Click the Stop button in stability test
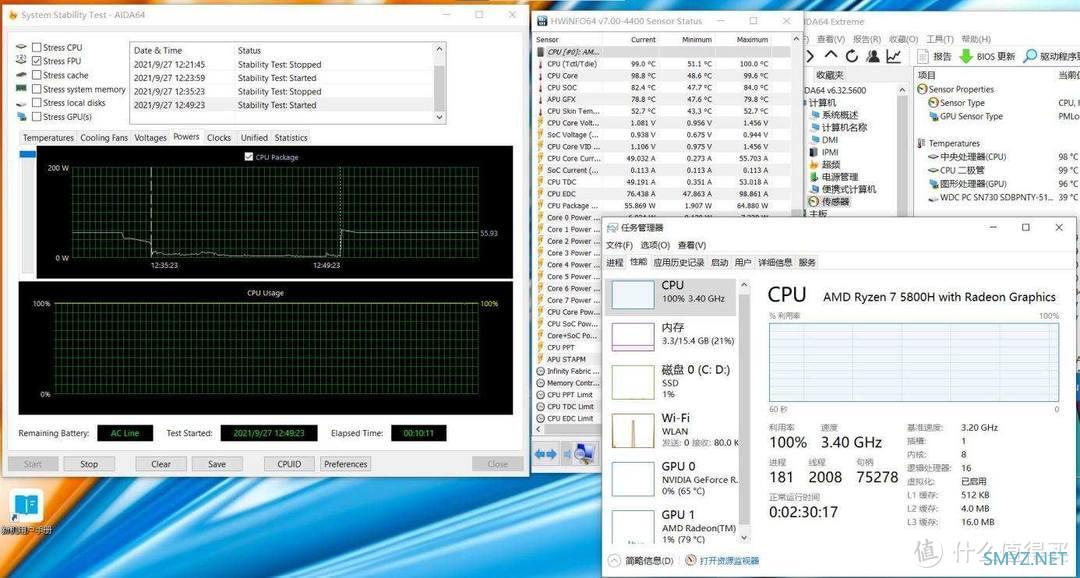This screenshot has height=578, width=1080. coord(90,464)
